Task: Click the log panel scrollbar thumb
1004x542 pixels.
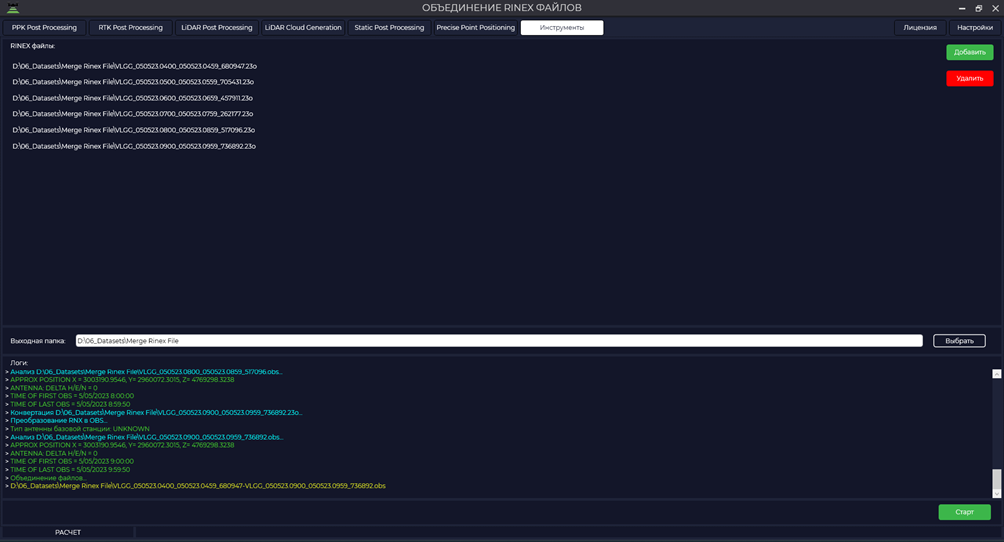Action: tap(996, 479)
